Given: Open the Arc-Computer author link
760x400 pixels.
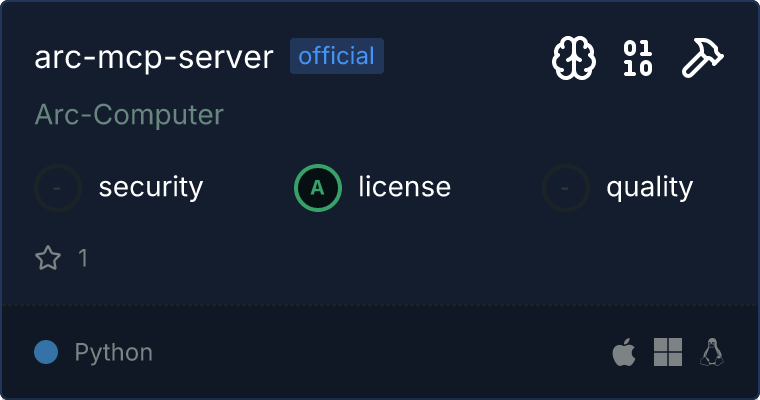Looking at the screenshot, I should tap(129, 115).
